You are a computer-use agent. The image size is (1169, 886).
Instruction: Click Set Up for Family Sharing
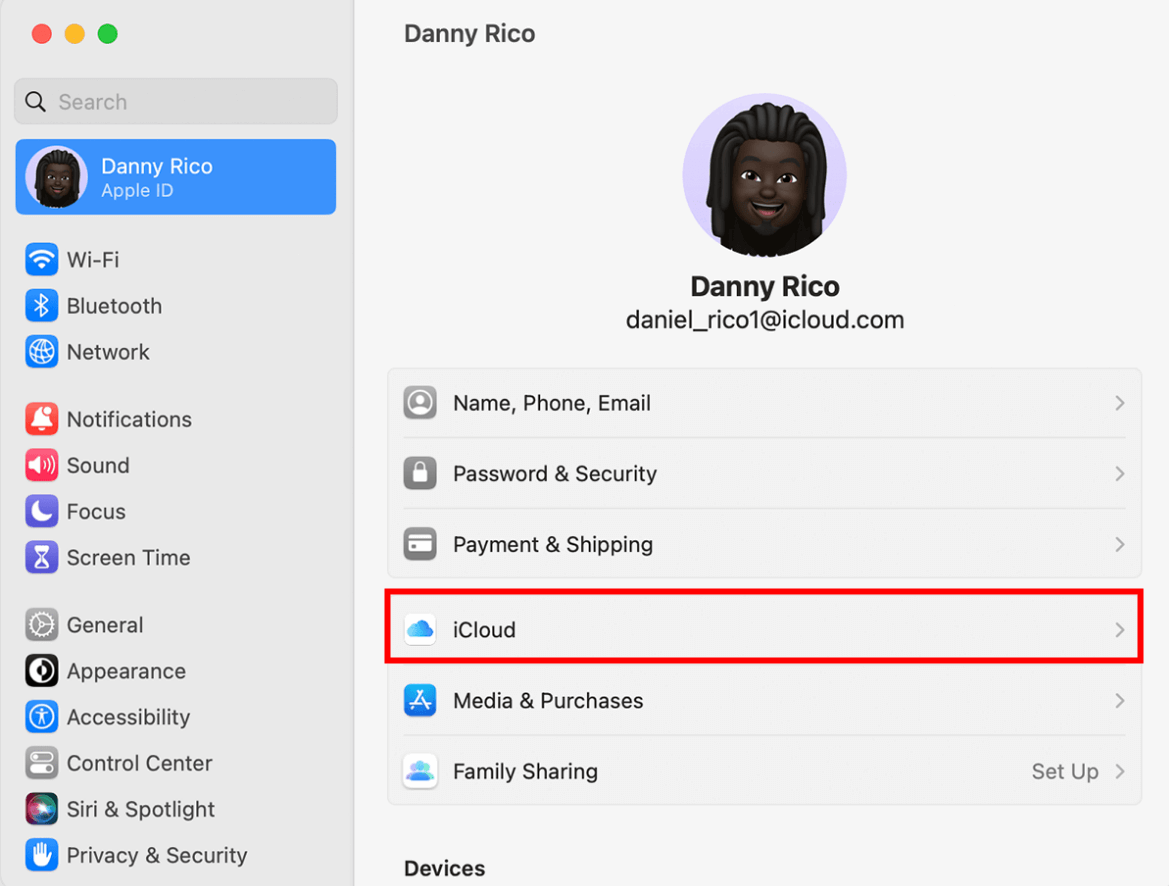click(x=1065, y=771)
